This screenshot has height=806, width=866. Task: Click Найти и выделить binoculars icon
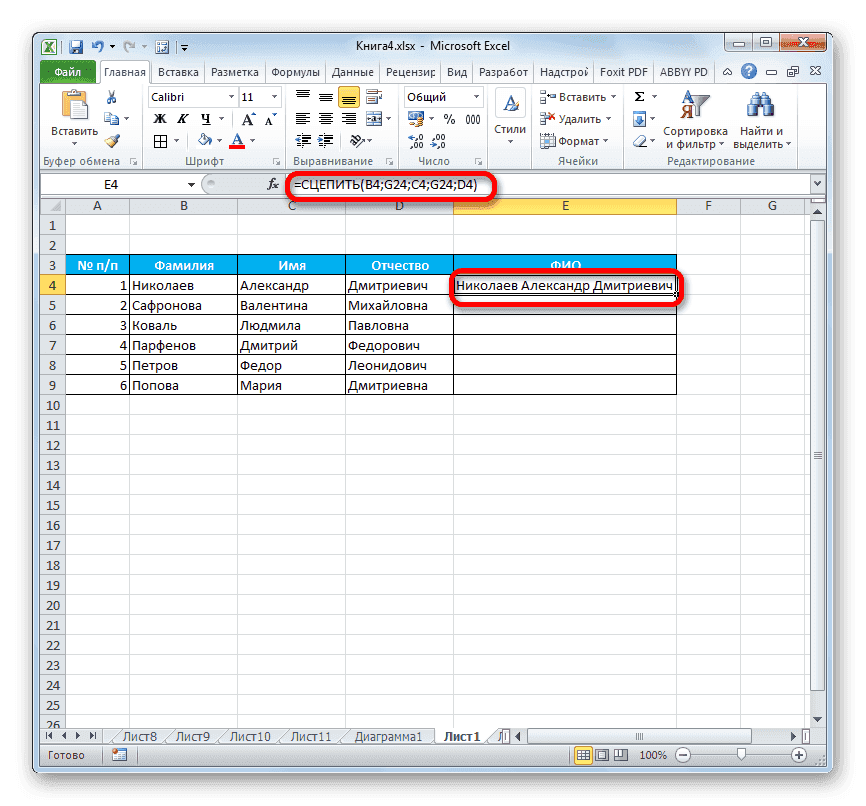[758, 105]
